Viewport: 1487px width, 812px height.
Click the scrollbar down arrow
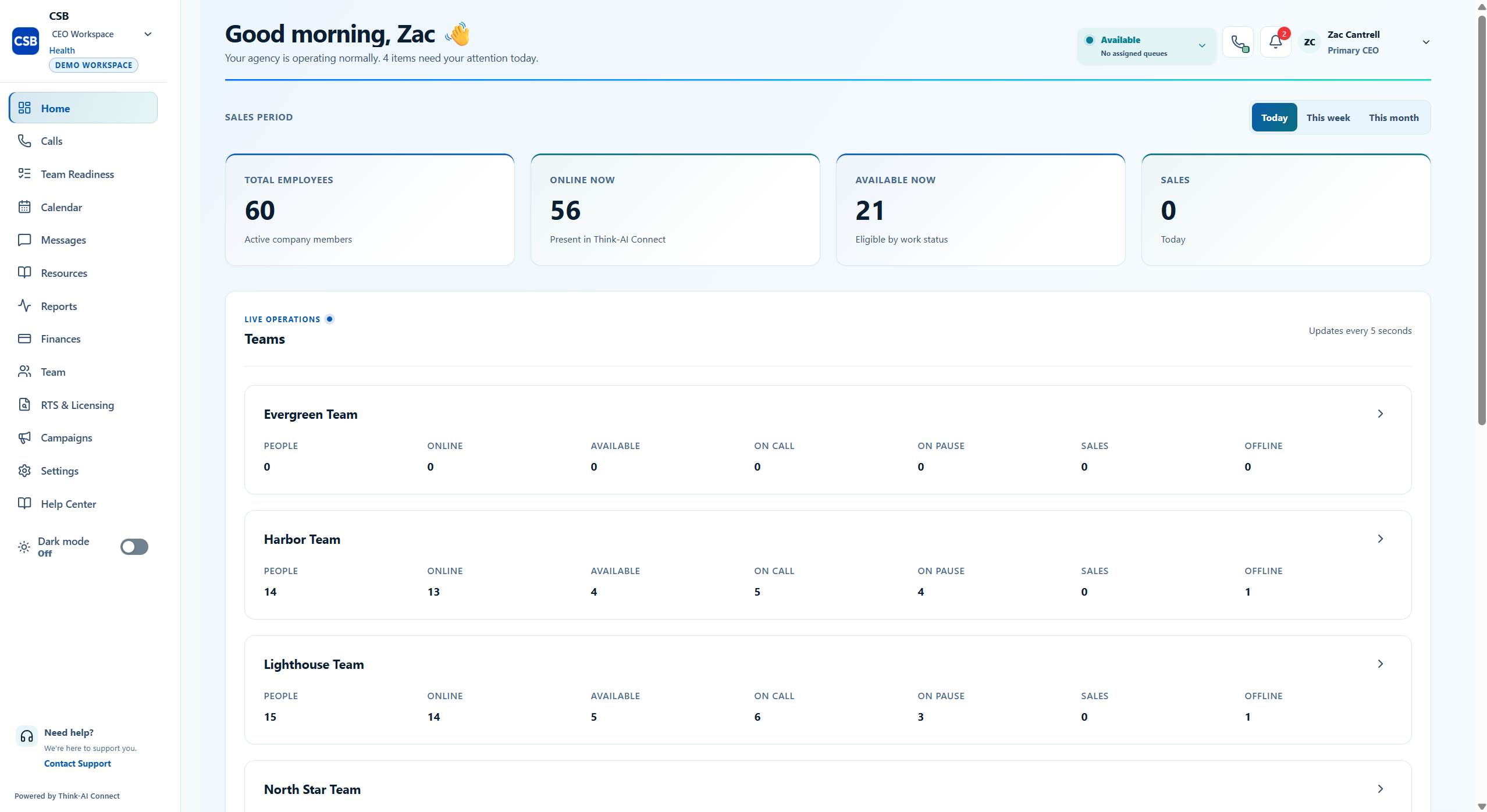tap(1481, 806)
